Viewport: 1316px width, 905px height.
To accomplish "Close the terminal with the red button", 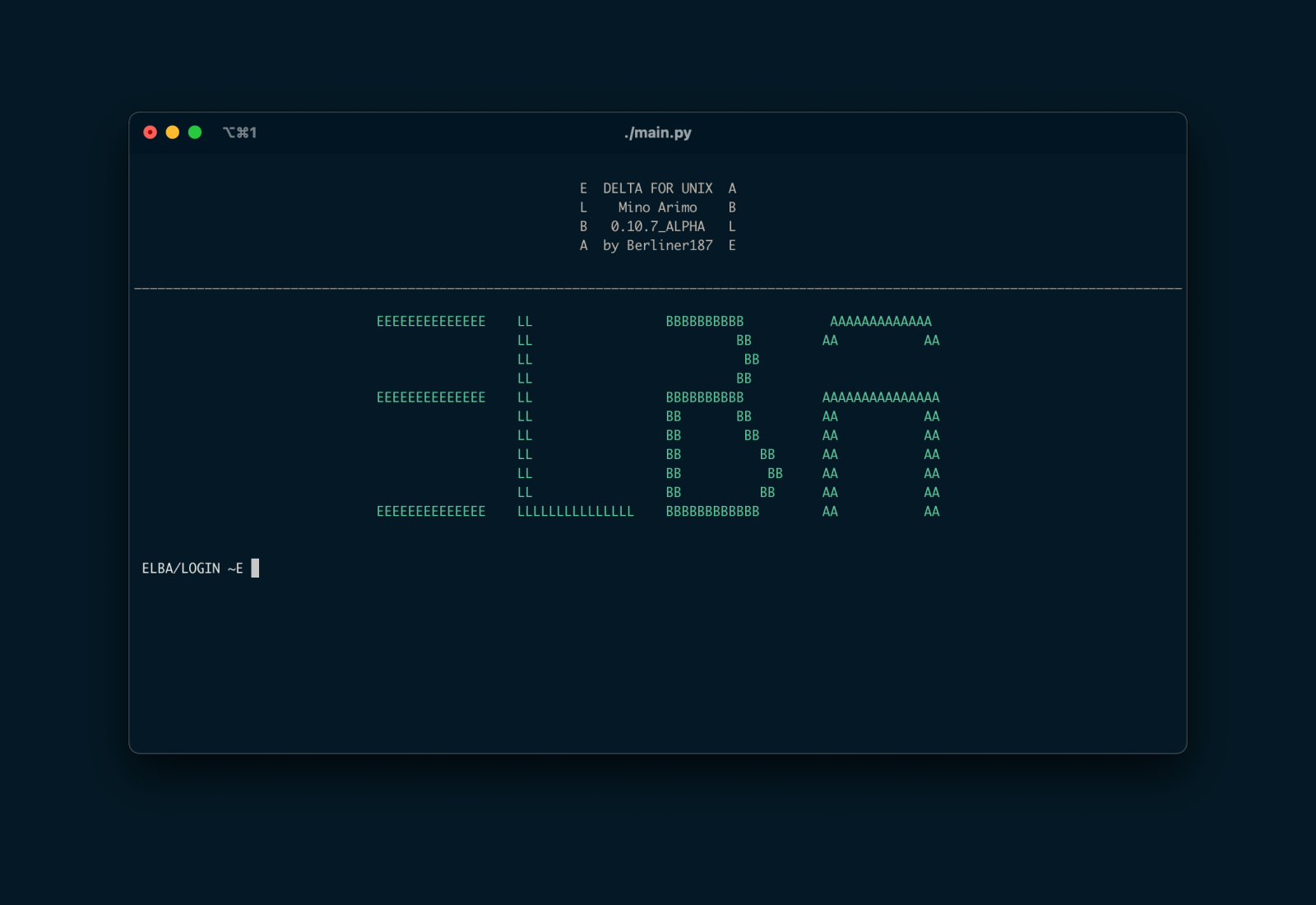I will 150,132.
